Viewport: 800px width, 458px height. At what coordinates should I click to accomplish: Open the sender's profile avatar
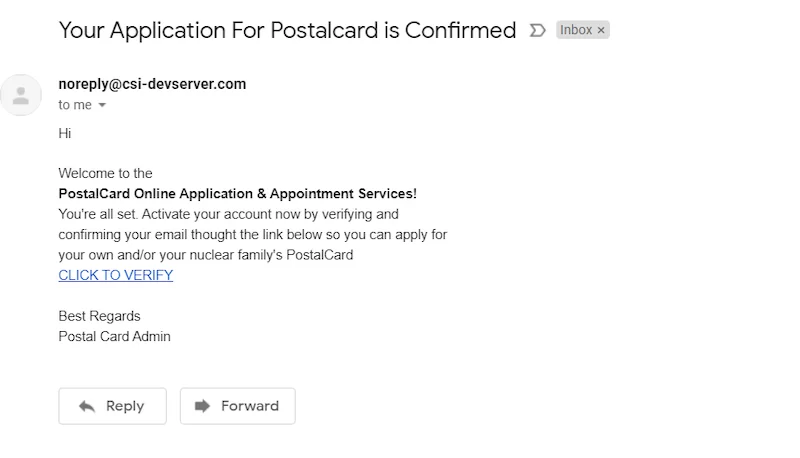point(21,95)
